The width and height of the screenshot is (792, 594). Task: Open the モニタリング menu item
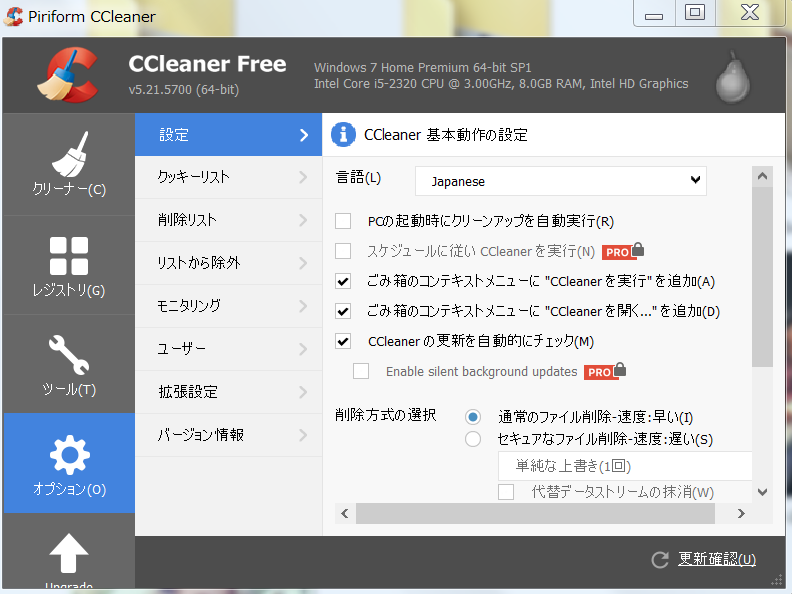coord(228,306)
